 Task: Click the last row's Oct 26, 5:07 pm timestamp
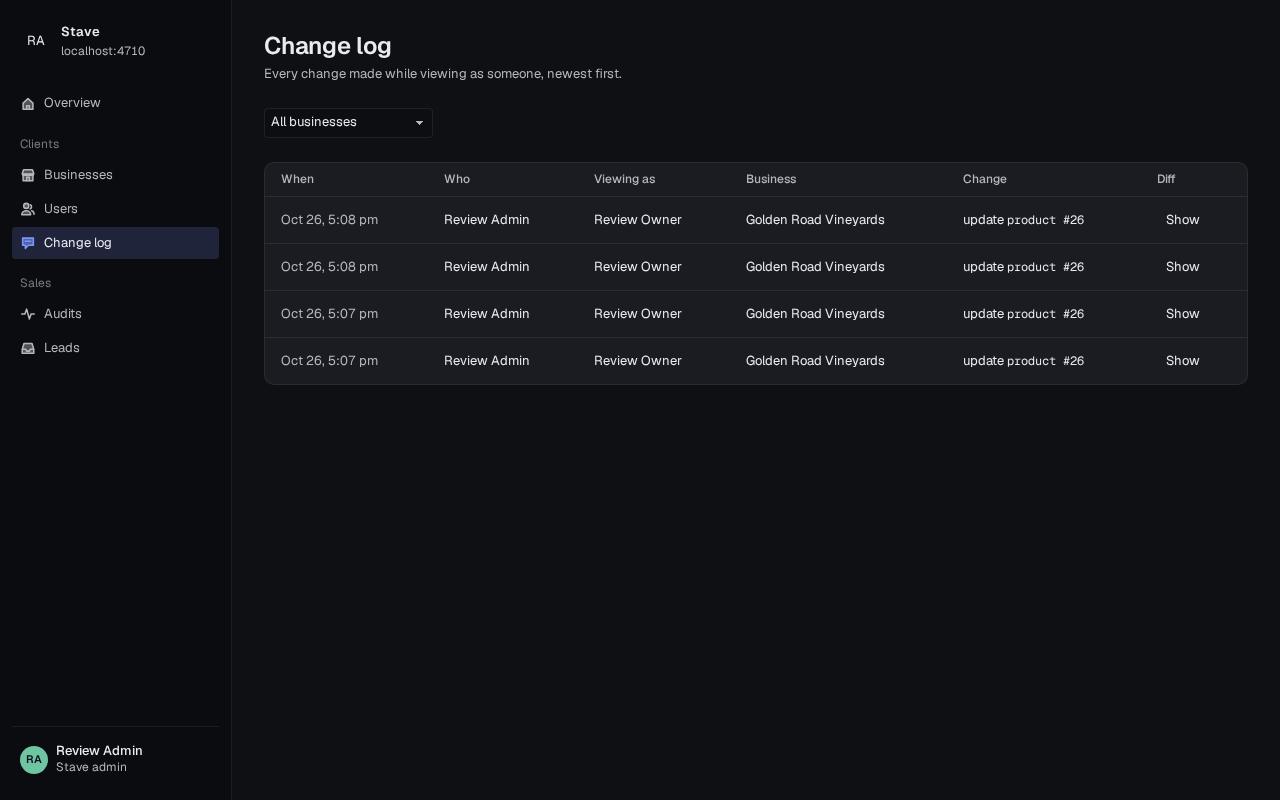pyautogui.click(x=329, y=361)
